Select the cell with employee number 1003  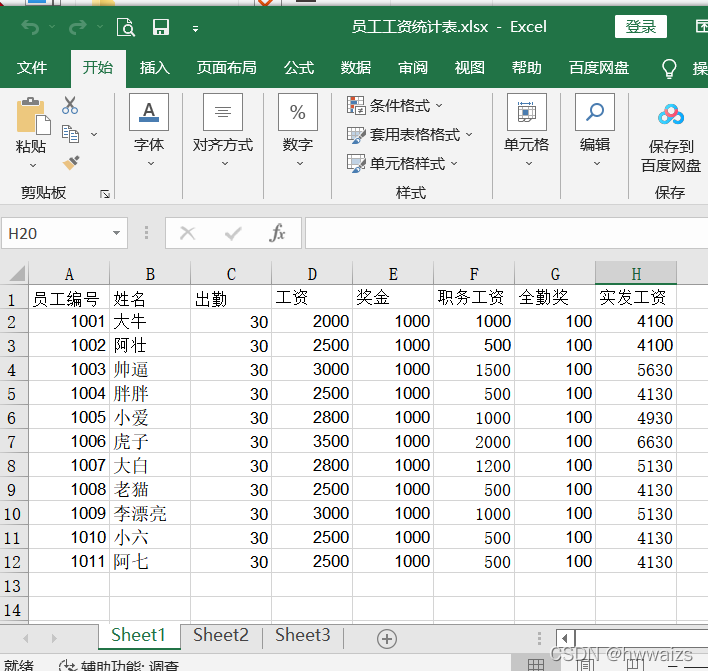click(69, 369)
